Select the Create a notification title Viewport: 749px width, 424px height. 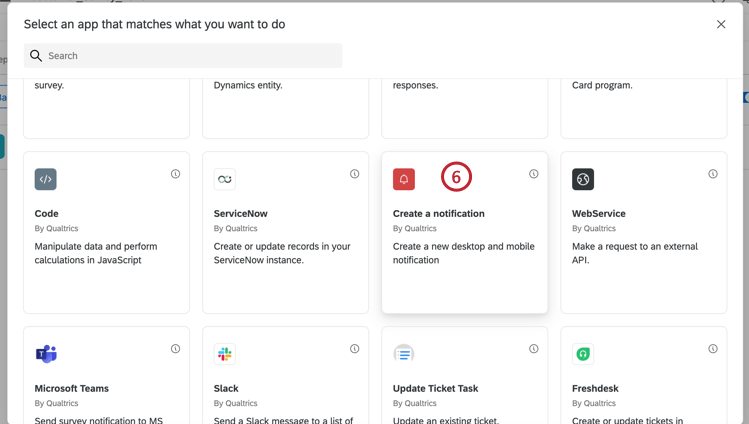(x=439, y=213)
